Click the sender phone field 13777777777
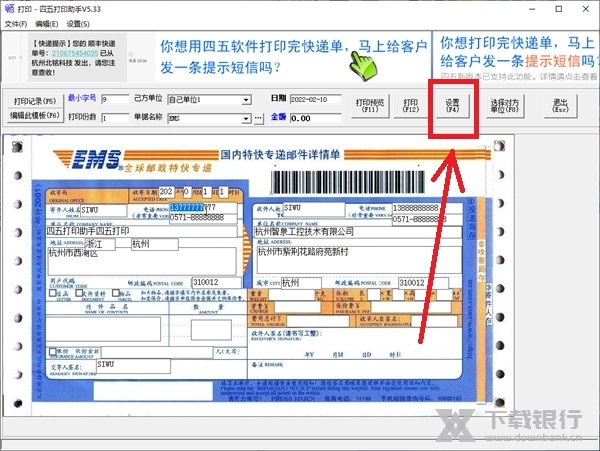Image resolution: width=600 pixels, height=451 pixels. pos(203,208)
